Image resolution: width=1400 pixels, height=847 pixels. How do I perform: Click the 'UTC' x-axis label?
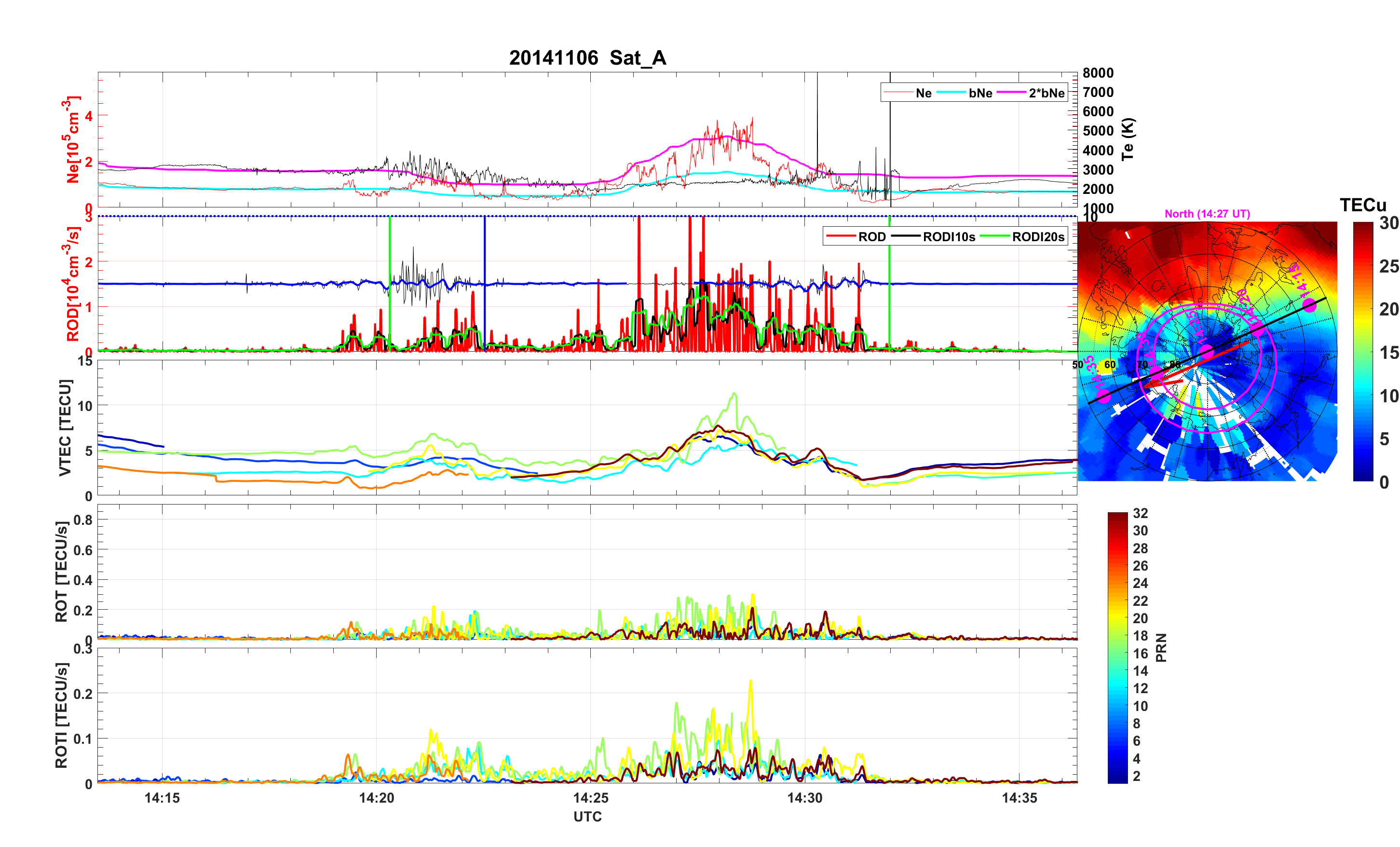(587, 816)
